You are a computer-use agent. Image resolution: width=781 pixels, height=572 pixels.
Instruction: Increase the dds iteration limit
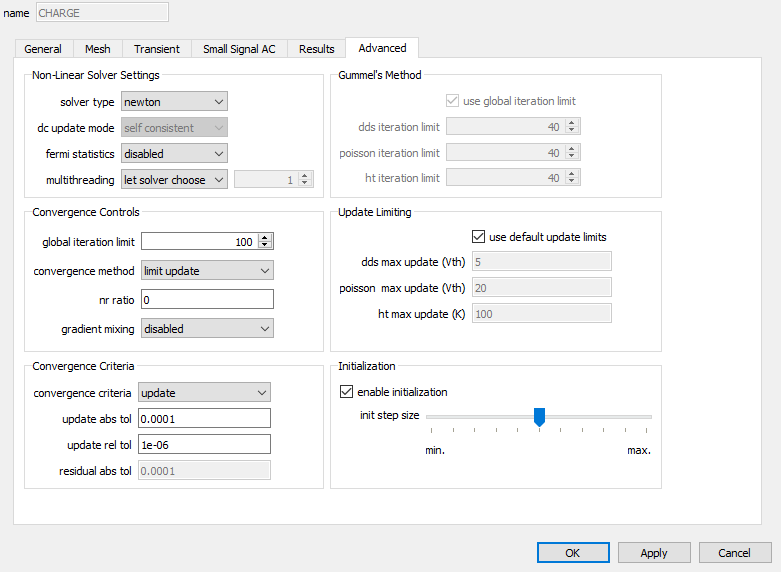click(572, 123)
